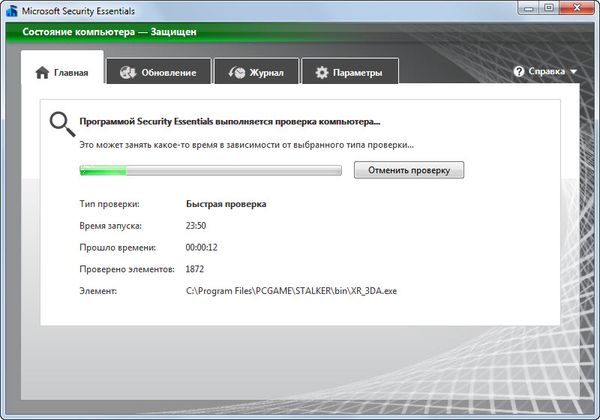Click the note Это может занять какое-то время
Viewport: 600px width, 420px height.
pos(246,145)
